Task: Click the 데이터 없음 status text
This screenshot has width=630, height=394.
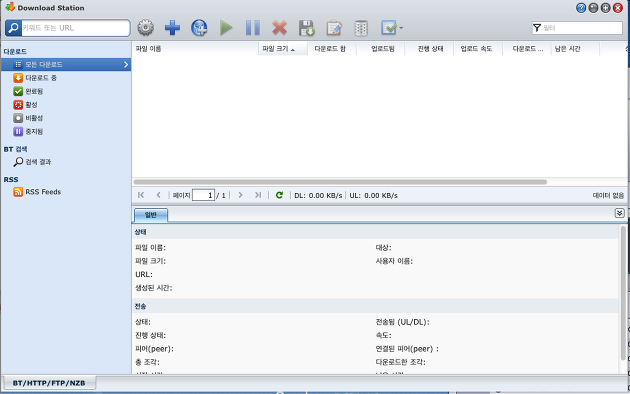Action: tap(608, 196)
